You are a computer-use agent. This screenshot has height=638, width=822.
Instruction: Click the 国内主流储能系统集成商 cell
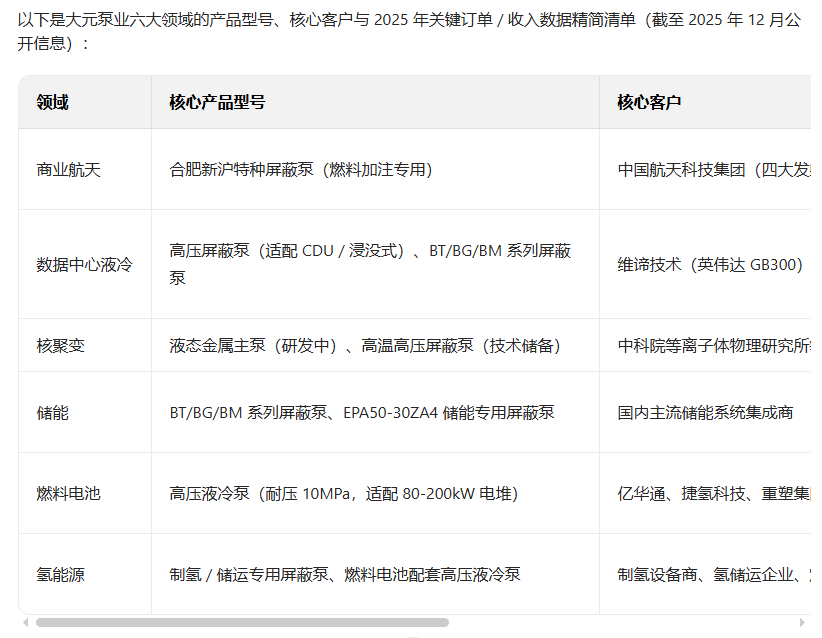tap(706, 413)
